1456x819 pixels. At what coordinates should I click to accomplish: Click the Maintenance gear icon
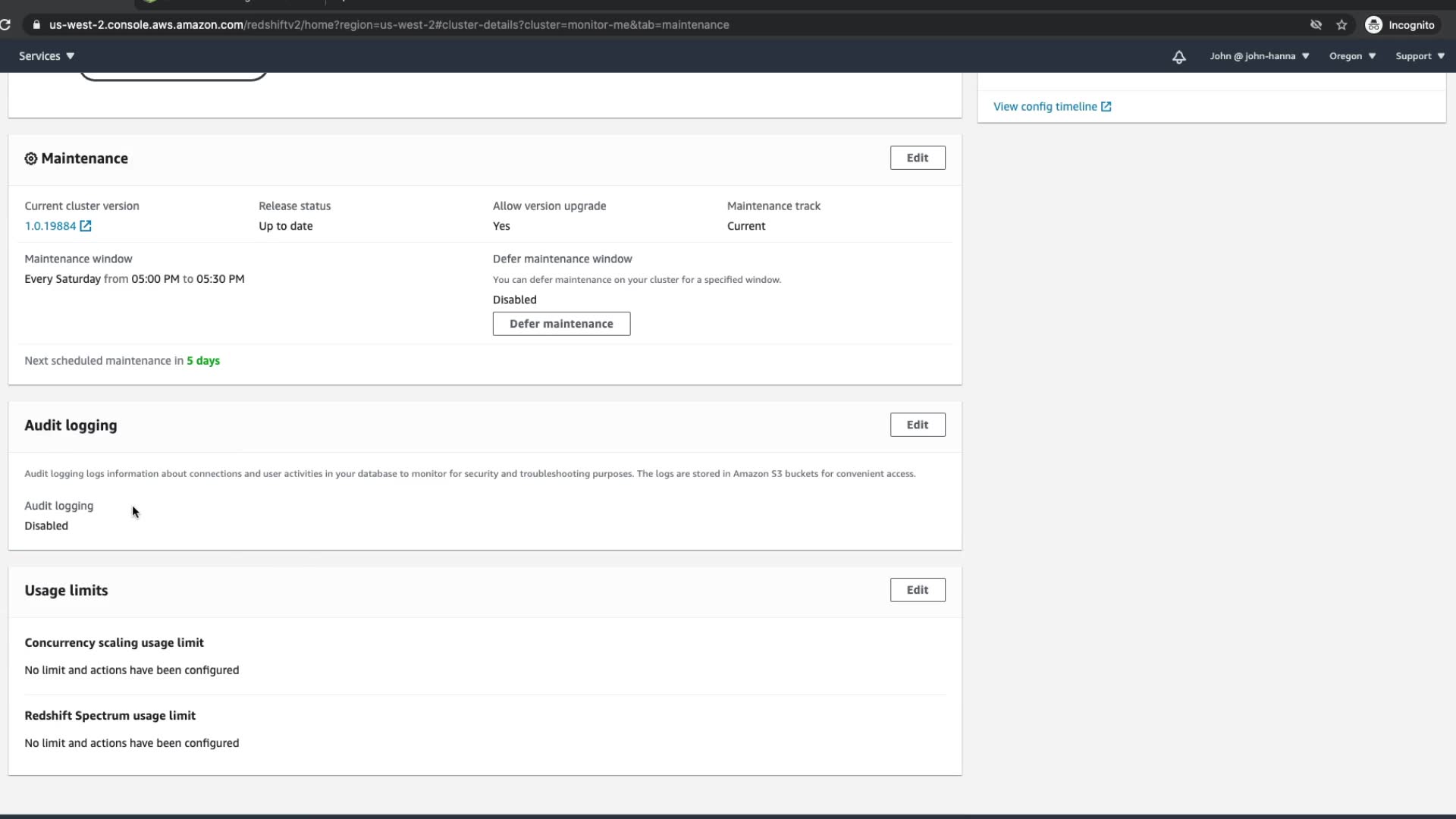(x=31, y=158)
